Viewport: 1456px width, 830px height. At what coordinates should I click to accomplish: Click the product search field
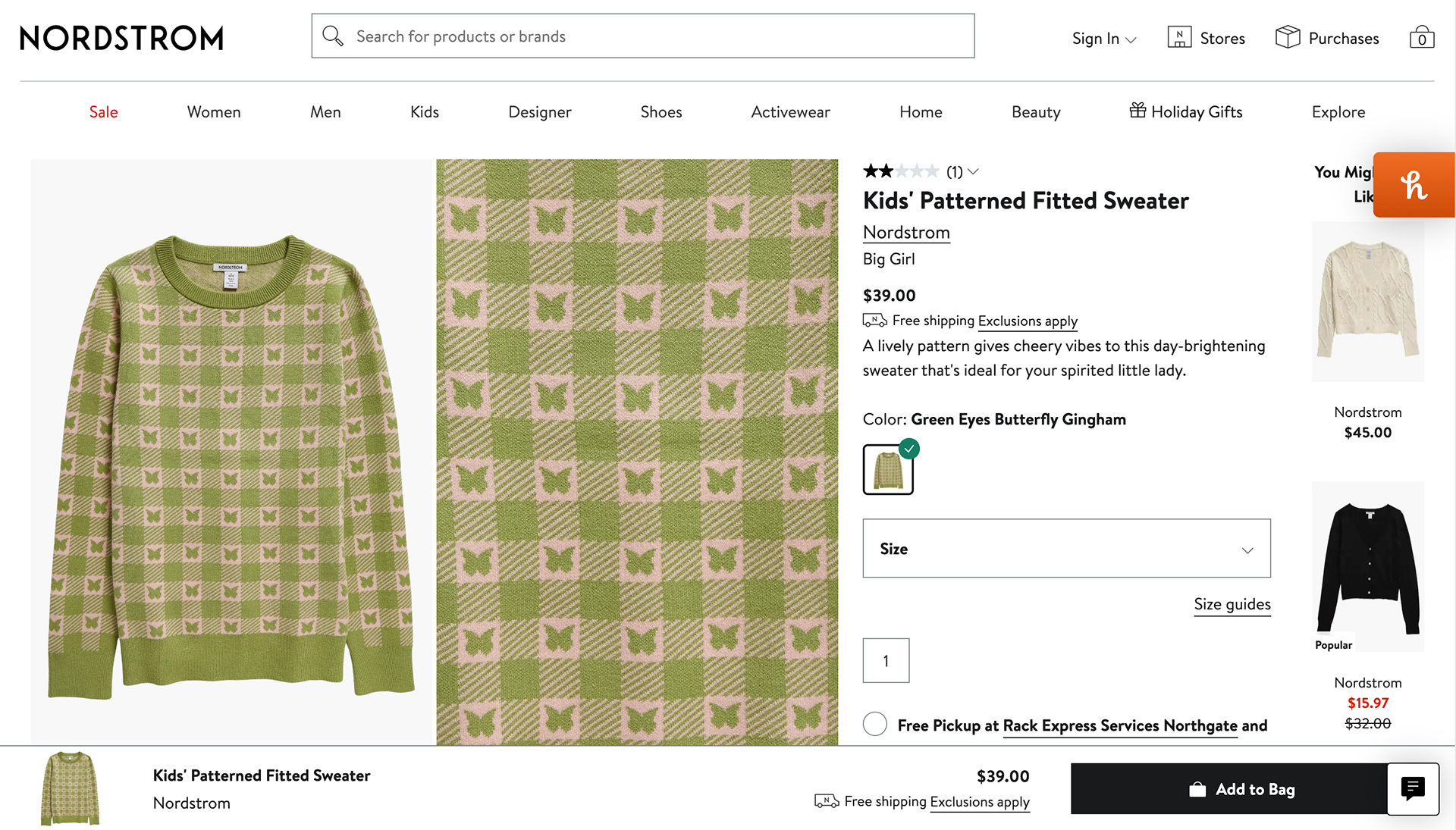click(652, 36)
